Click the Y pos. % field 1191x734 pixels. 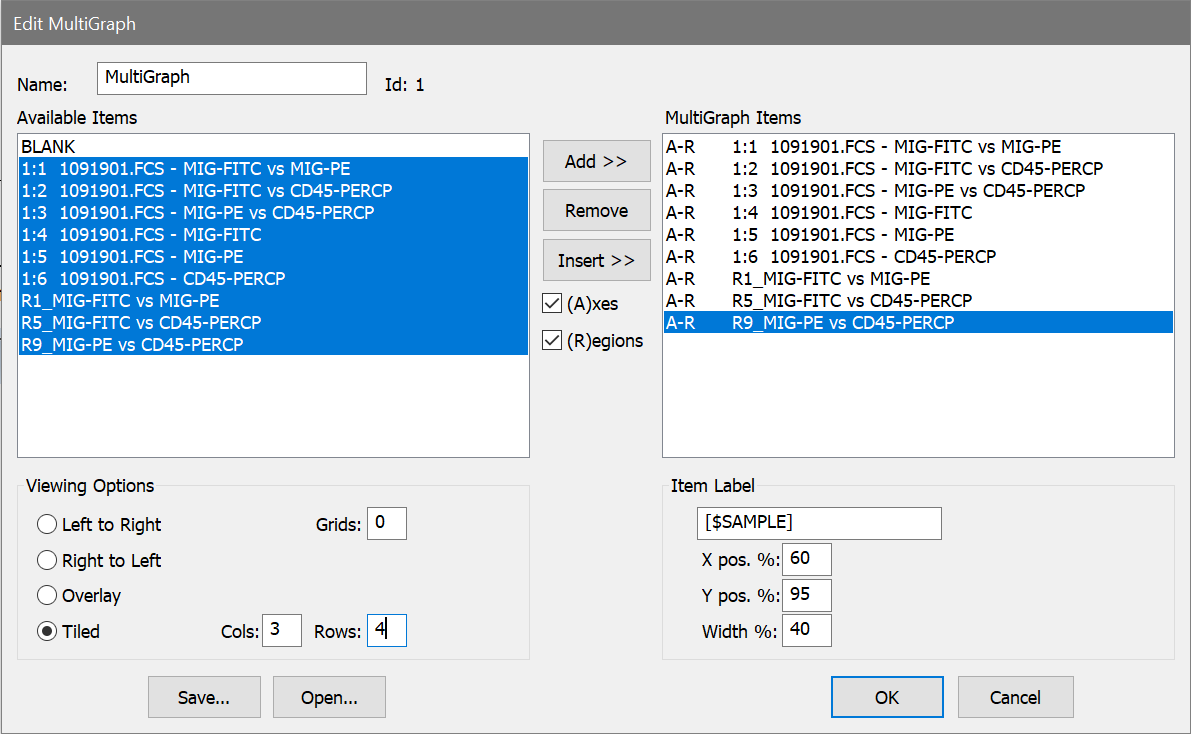pos(807,595)
